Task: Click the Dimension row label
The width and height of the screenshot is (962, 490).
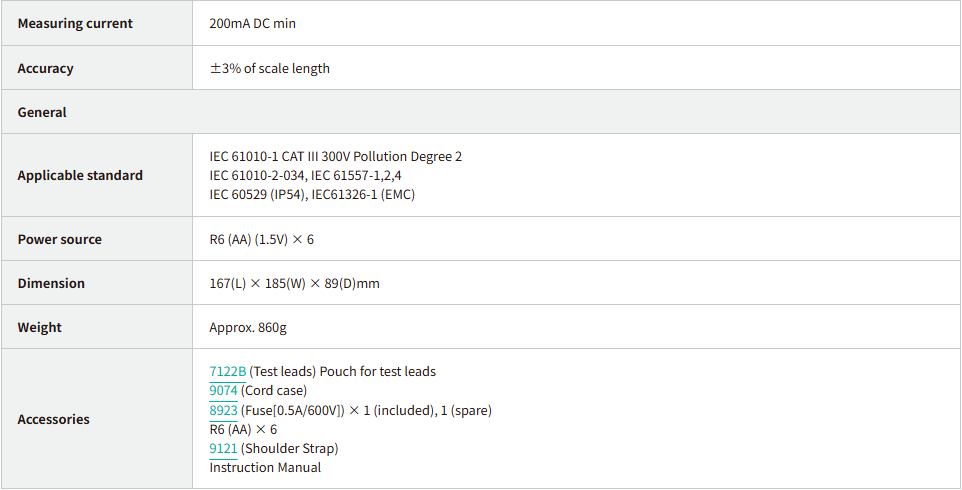Action: tap(51, 284)
